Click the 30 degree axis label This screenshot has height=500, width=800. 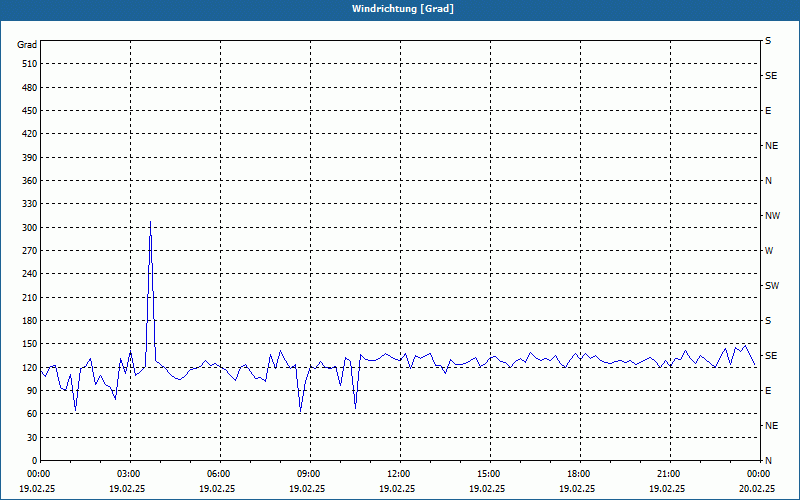pos(32,438)
